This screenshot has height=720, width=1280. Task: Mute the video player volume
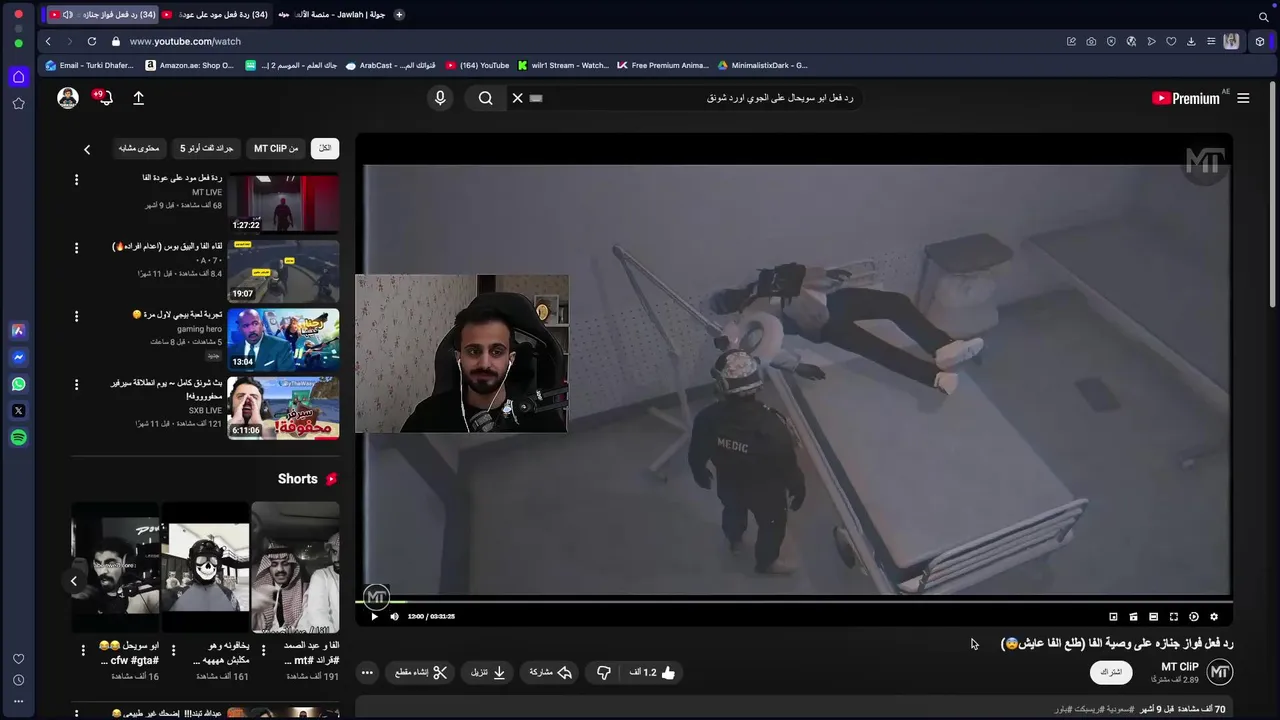[394, 617]
